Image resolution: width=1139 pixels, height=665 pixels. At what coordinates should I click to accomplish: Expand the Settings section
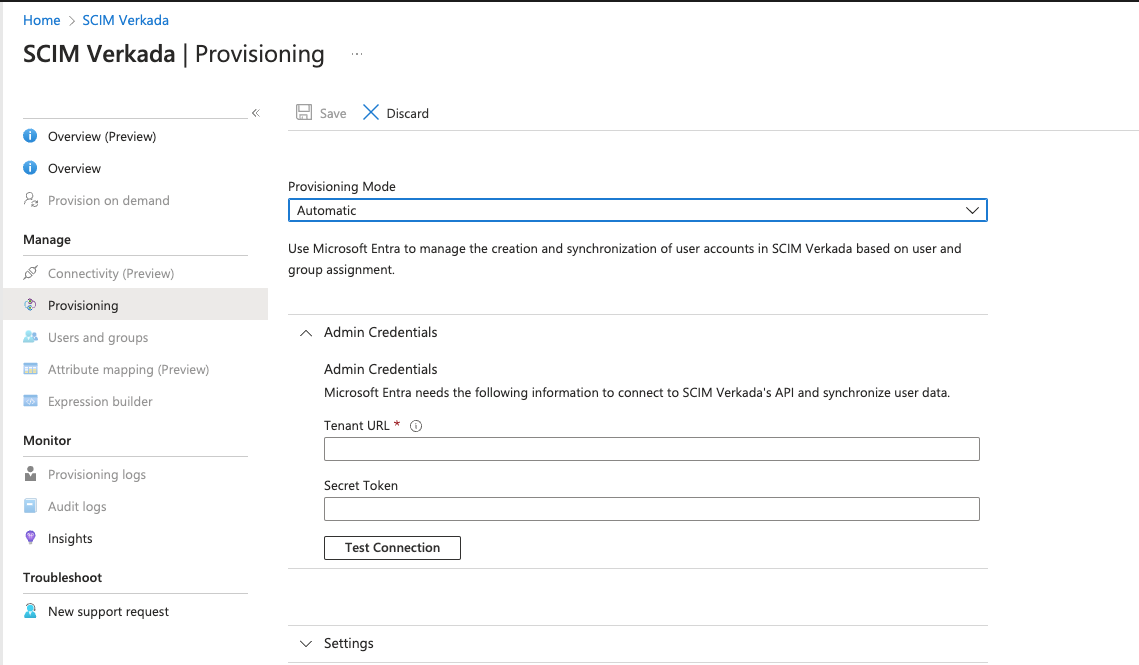306,643
